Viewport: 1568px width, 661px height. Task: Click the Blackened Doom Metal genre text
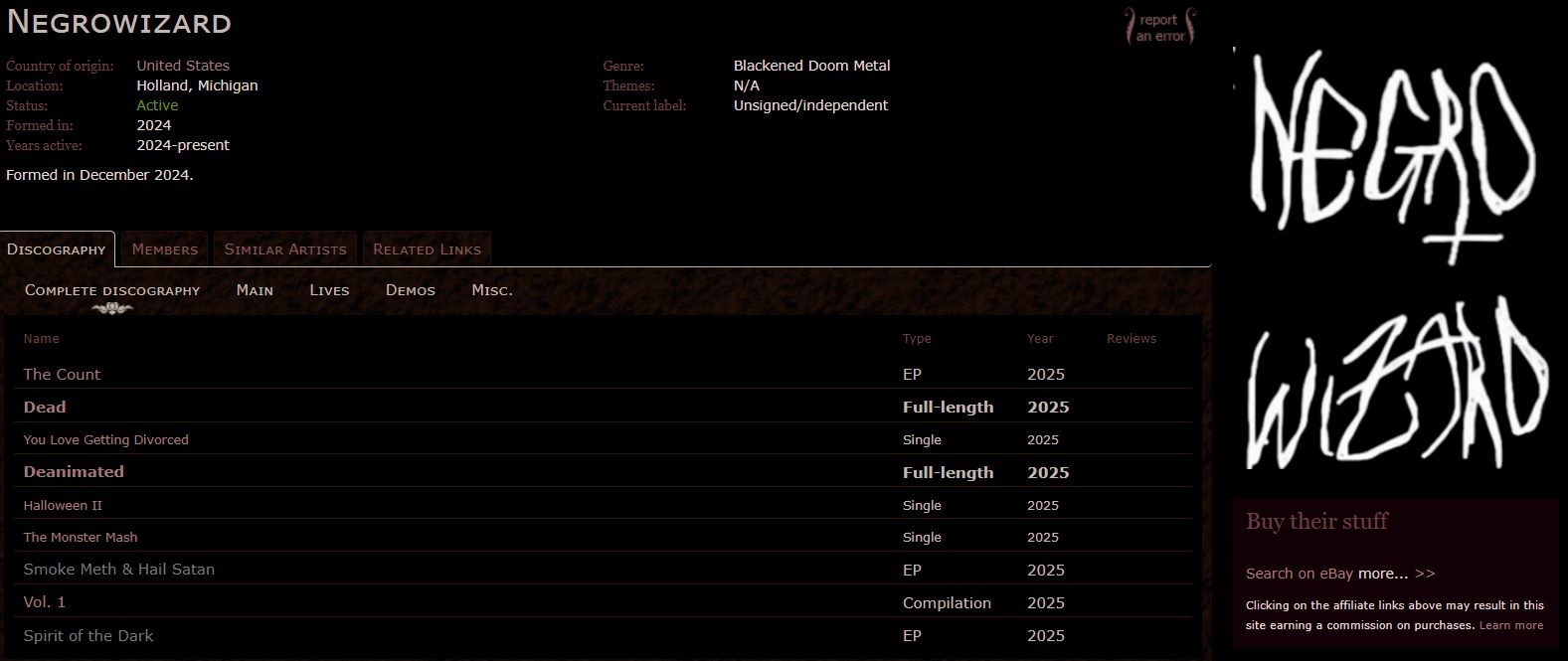tap(812, 66)
